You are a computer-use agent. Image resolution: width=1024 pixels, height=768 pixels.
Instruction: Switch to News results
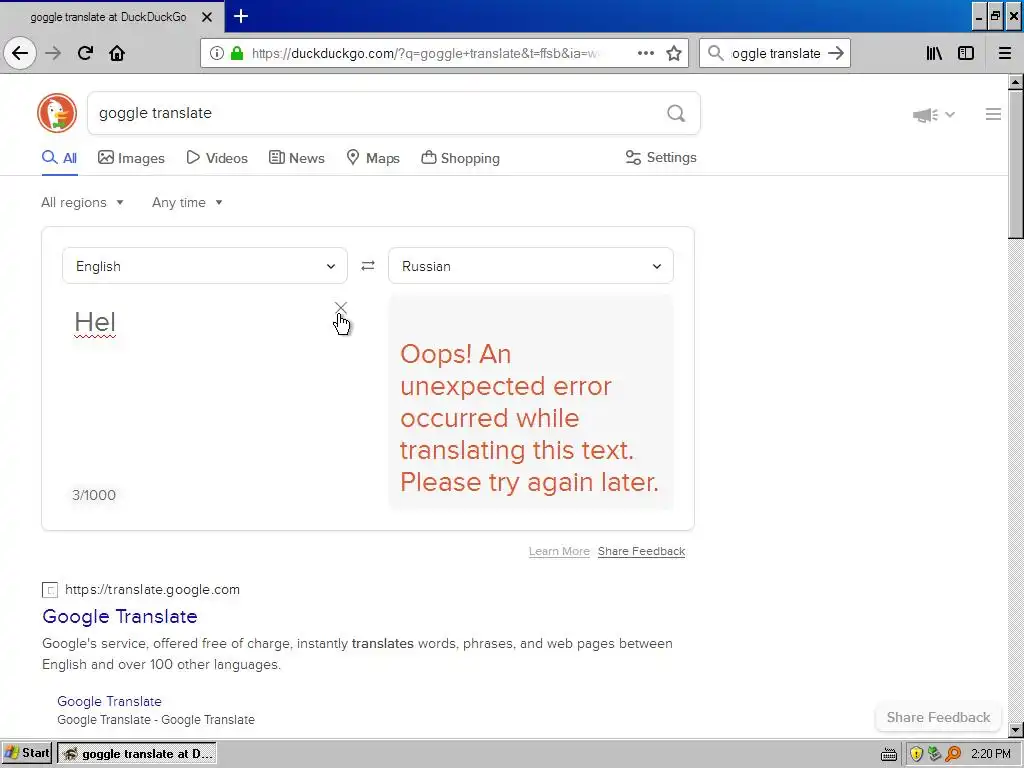click(296, 158)
